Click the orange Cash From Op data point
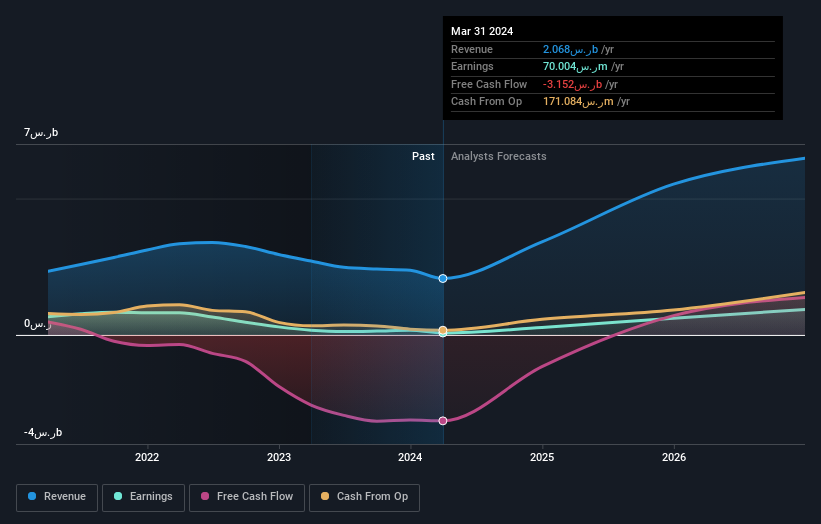This screenshot has width=821, height=524. click(x=443, y=330)
